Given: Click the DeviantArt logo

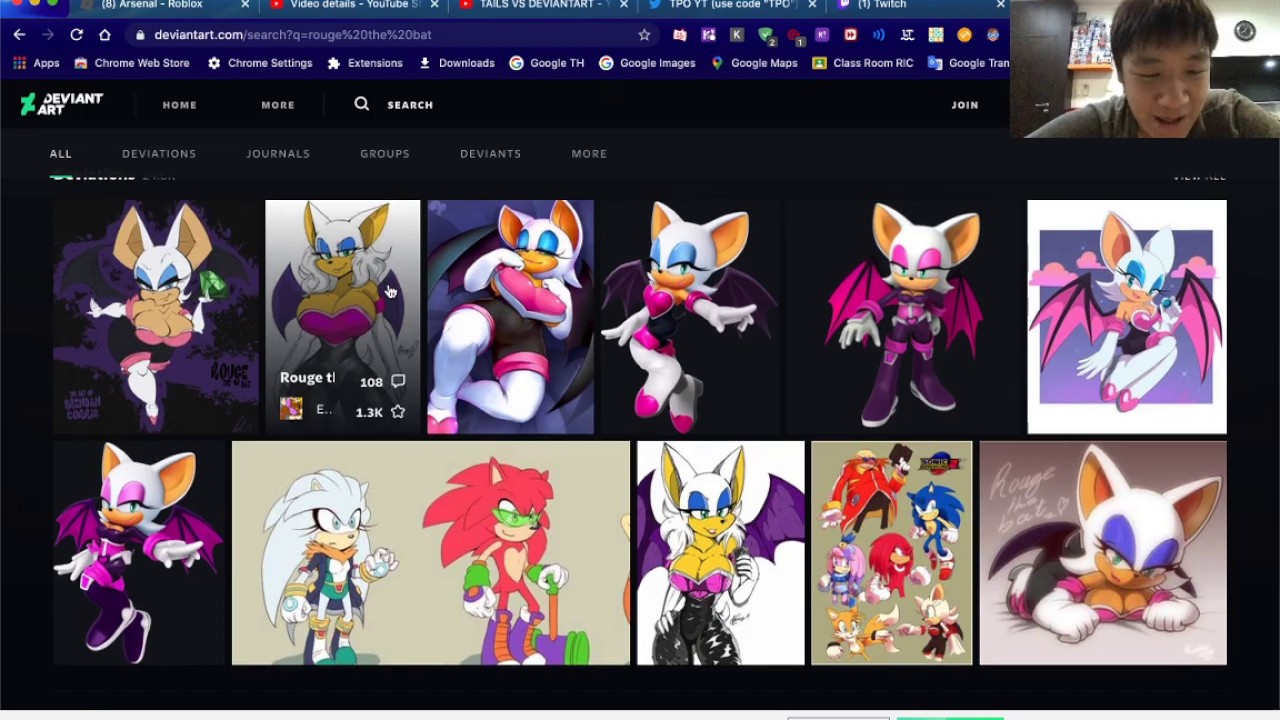Looking at the screenshot, I should (x=62, y=104).
